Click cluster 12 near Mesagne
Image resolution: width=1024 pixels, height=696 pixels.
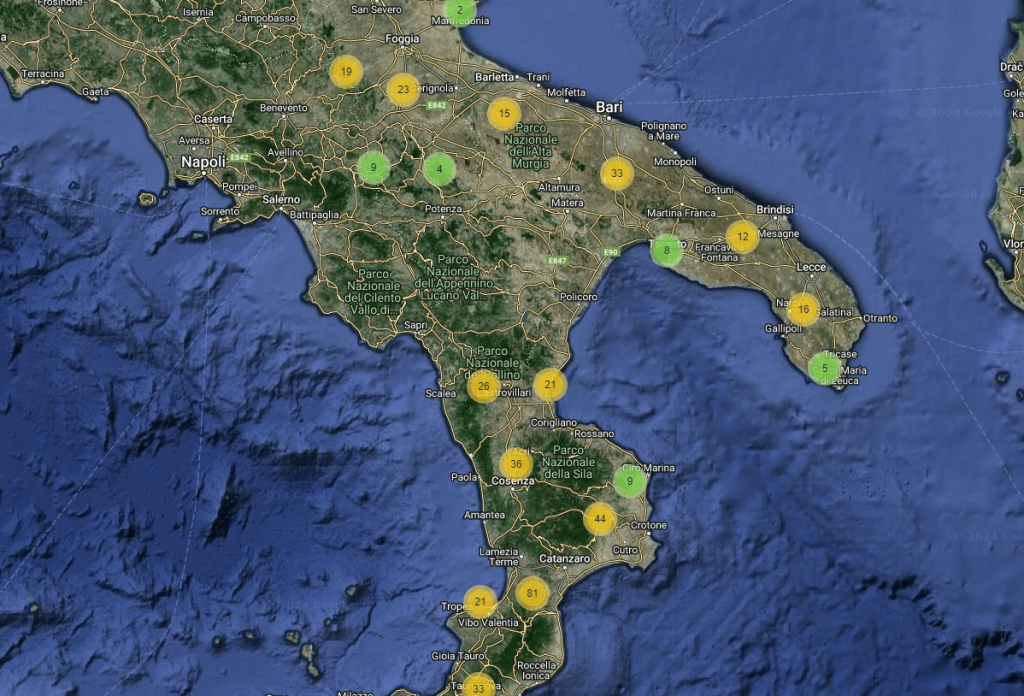point(742,237)
